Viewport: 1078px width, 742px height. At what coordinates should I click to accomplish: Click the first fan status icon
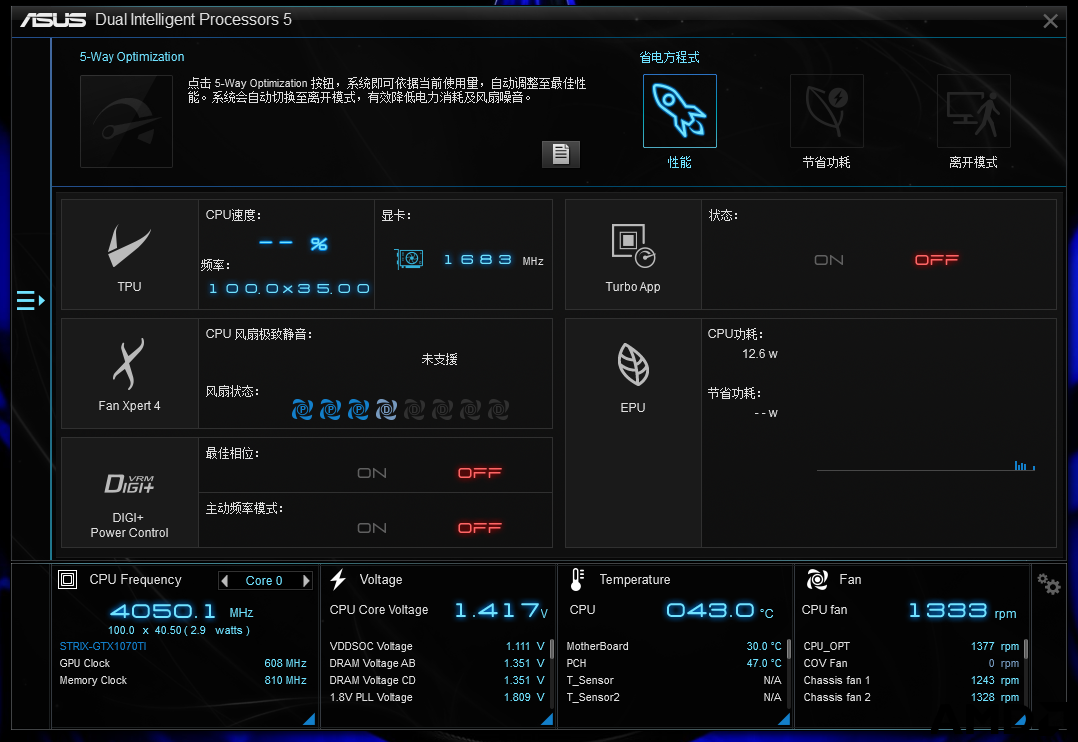(x=302, y=410)
